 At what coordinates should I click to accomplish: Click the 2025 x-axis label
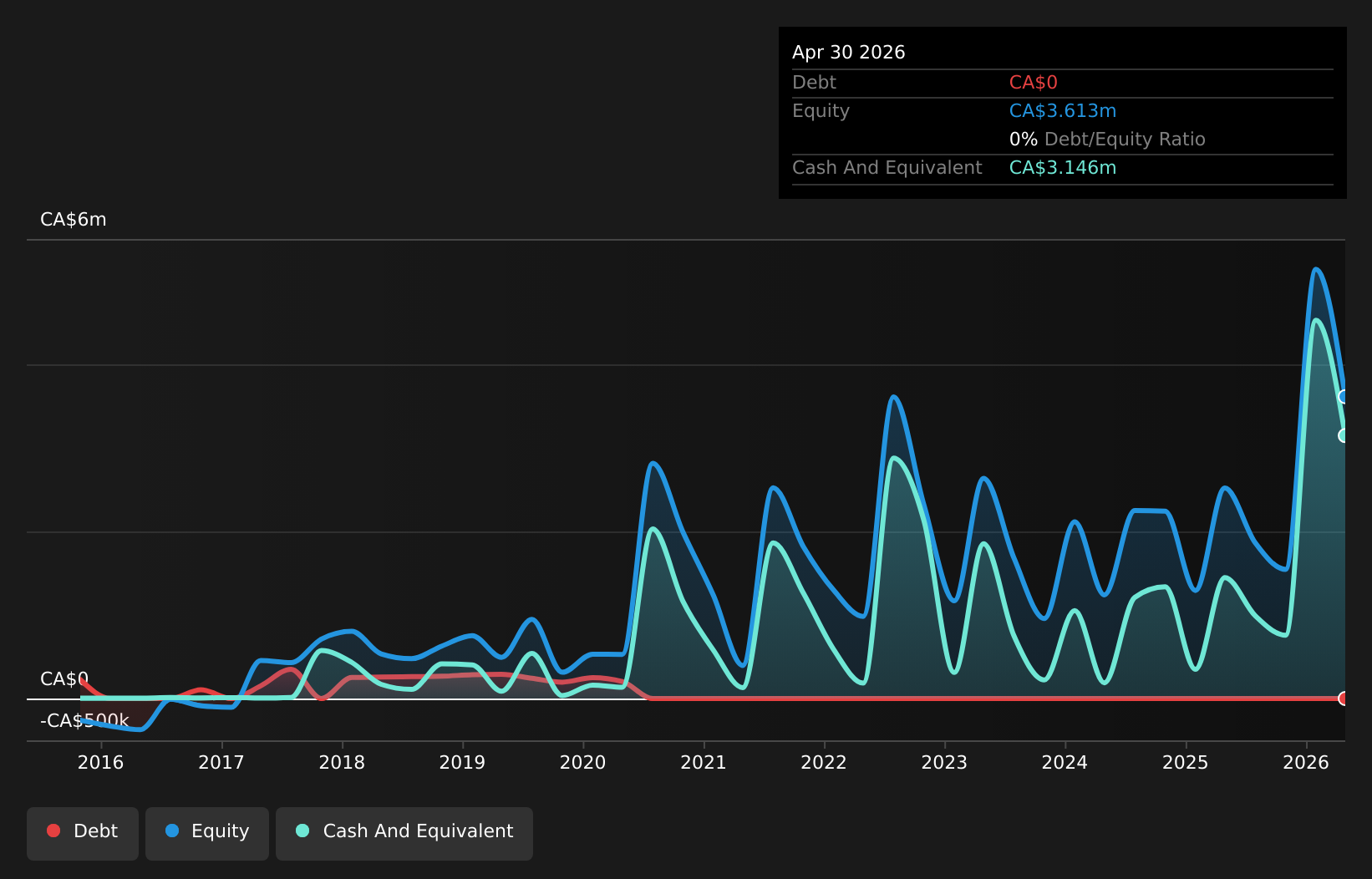point(1186,762)
